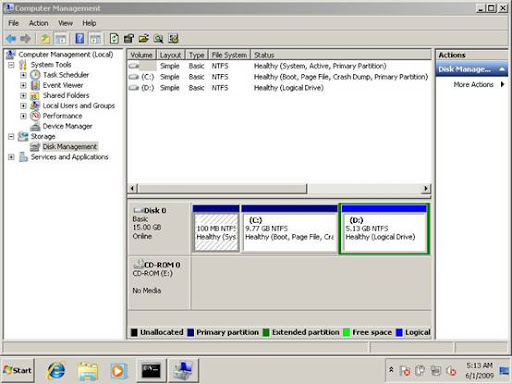Click the blue Back arrow in toolbar
512x384 pixels.
[11, 39]
